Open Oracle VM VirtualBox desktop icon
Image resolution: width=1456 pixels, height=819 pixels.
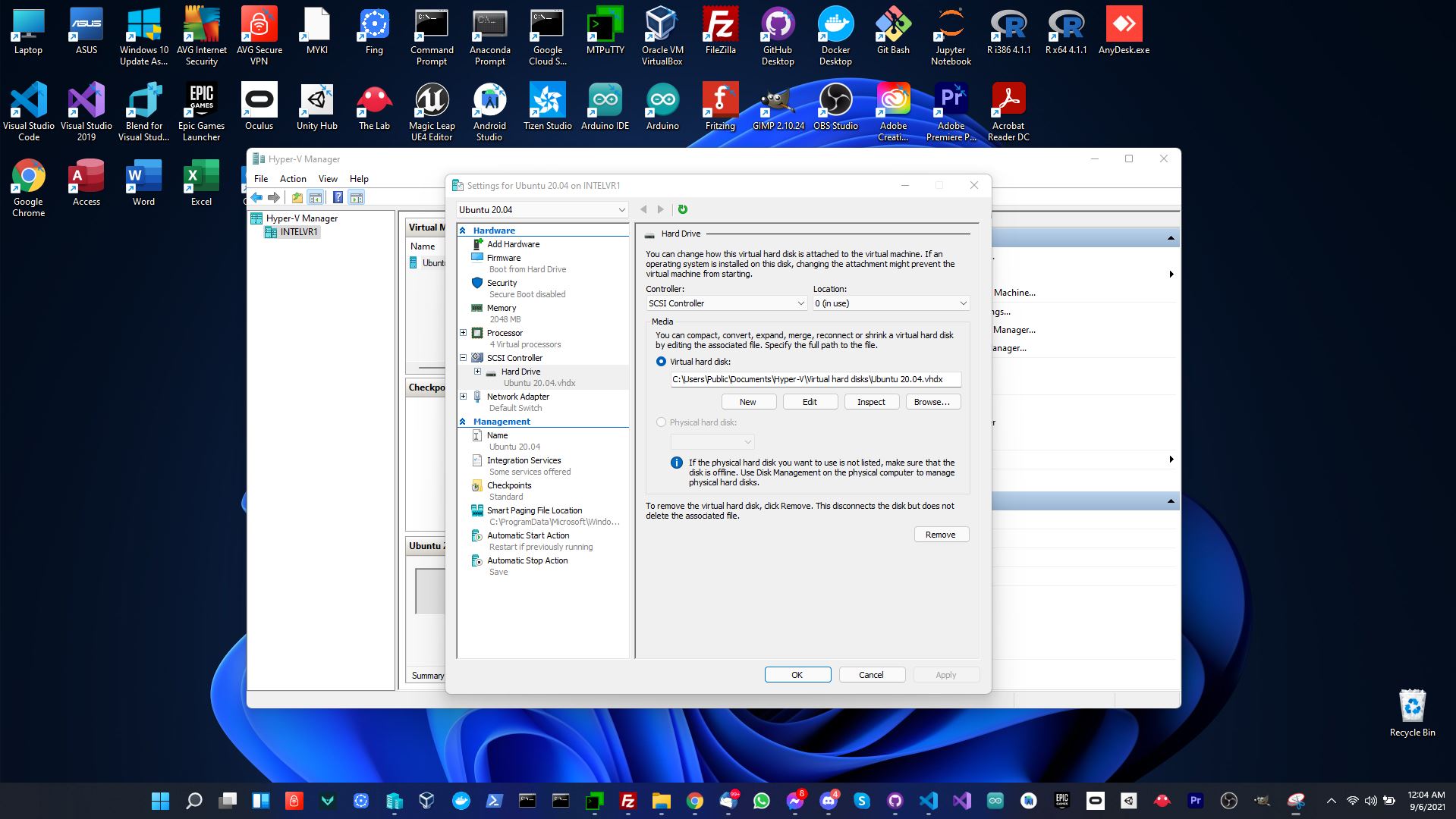662,36
